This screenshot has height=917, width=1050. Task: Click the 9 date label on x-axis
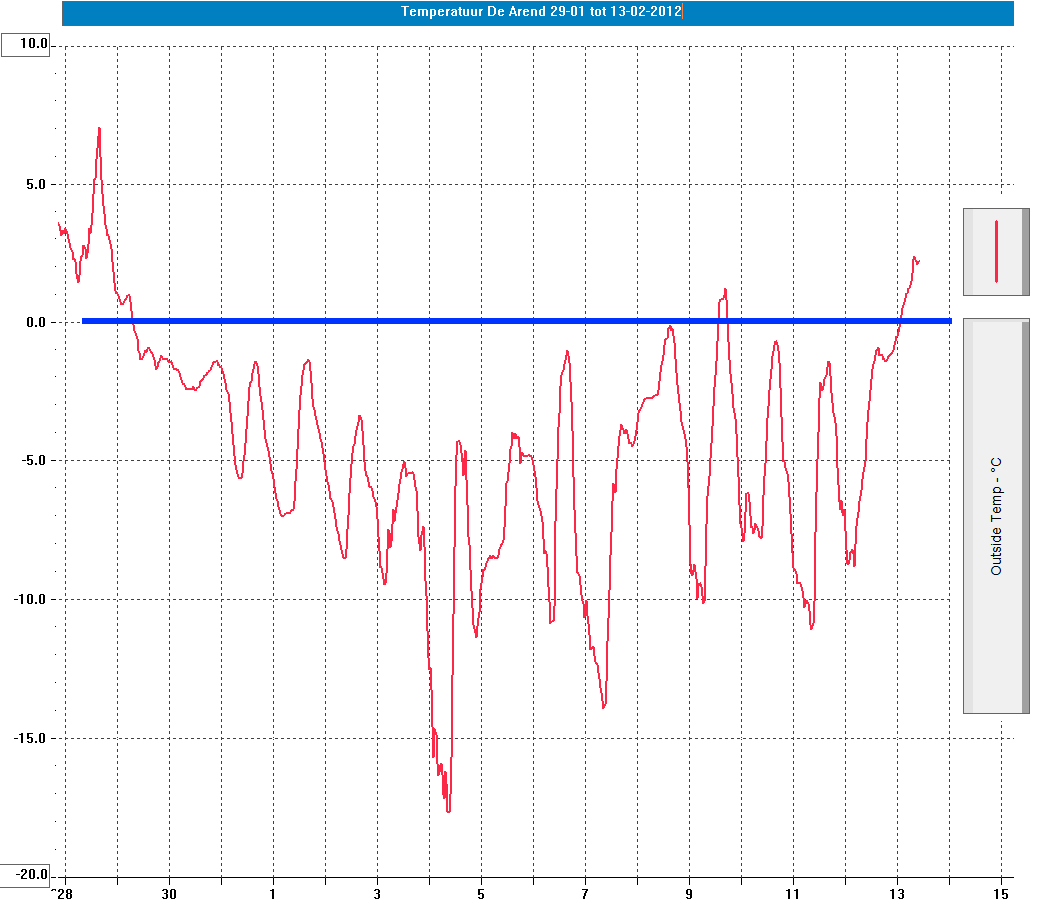click(689, 894)
